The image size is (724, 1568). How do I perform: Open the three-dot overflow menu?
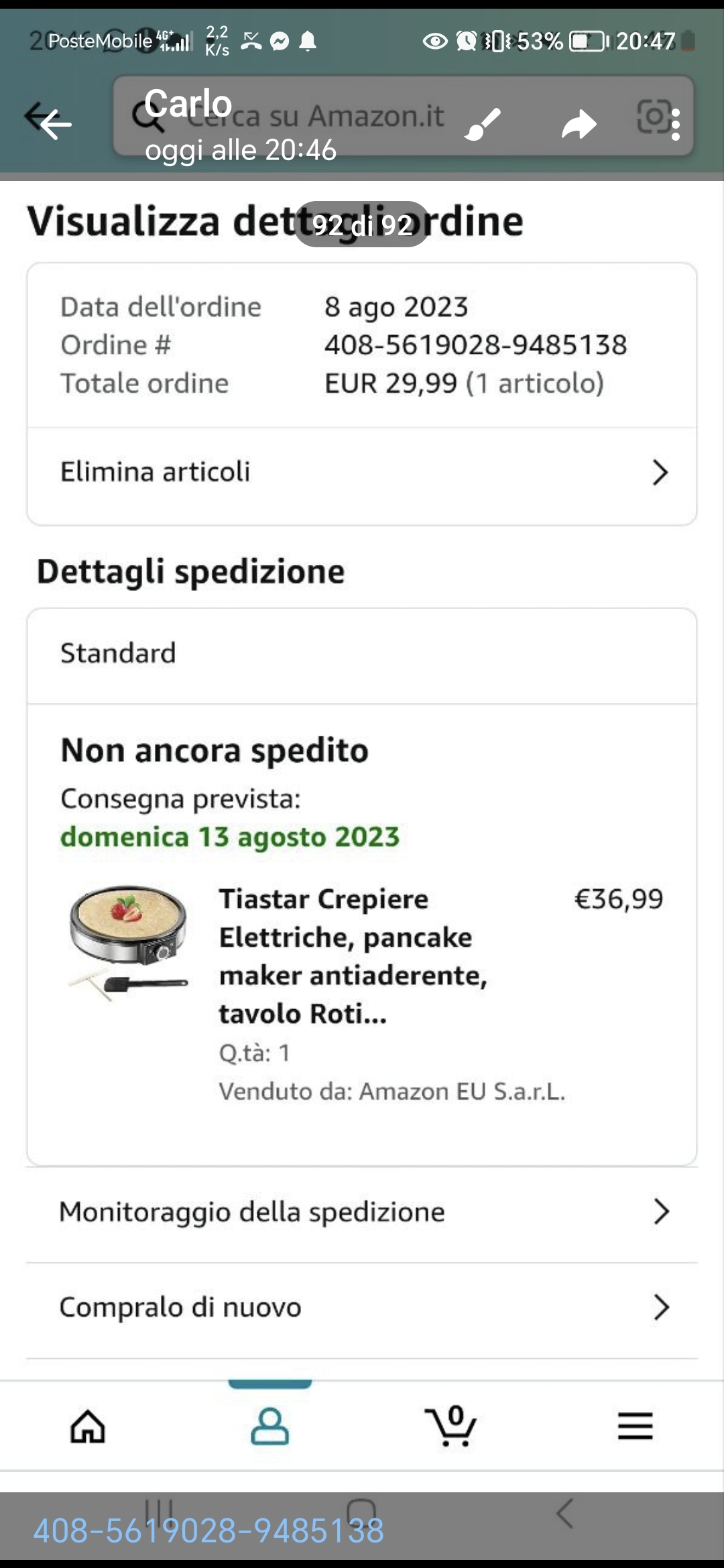676,125
